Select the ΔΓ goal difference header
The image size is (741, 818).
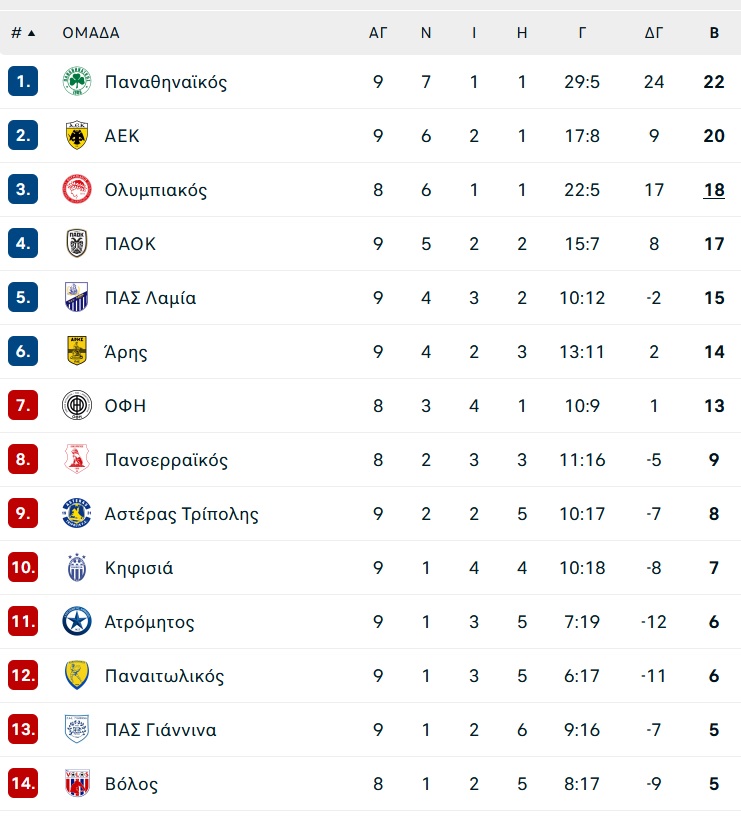pos(653,33)
